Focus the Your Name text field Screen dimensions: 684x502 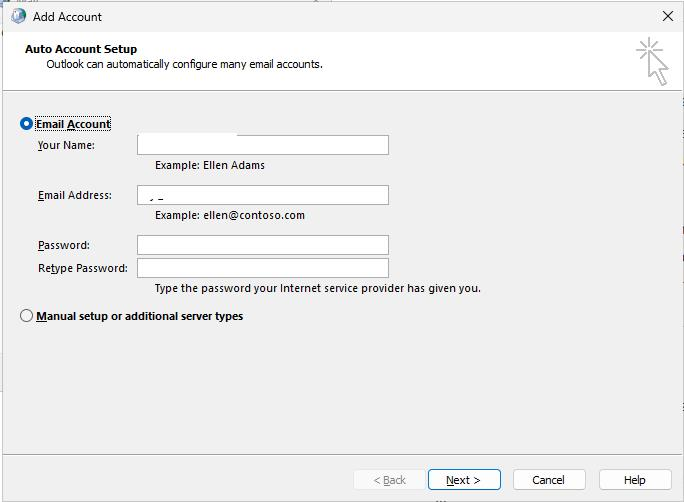coord(262,145)
